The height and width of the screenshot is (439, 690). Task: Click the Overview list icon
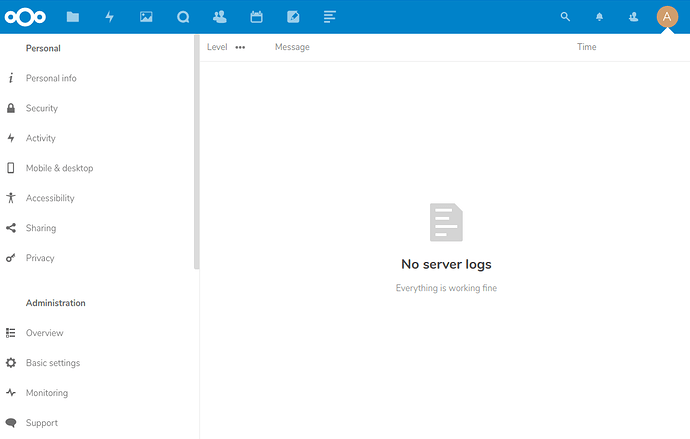(11, 333)
